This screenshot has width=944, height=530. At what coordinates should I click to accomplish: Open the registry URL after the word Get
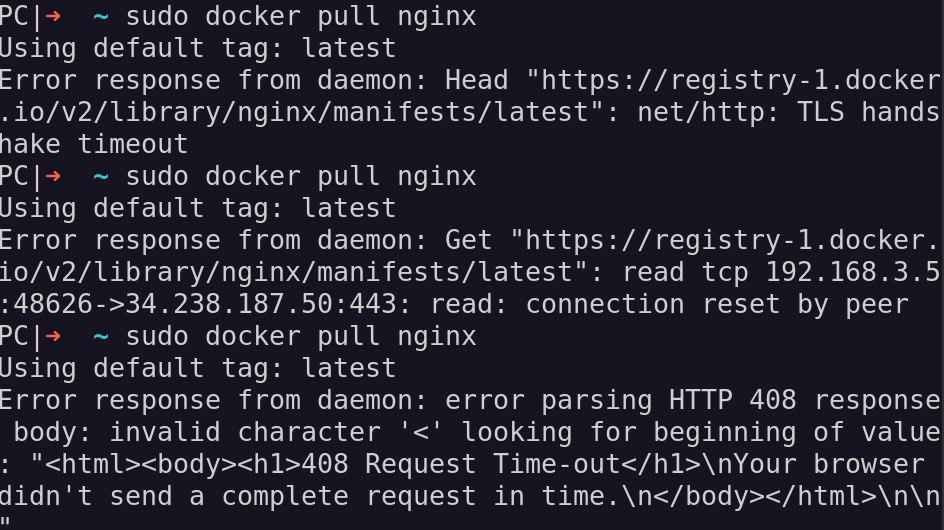point(470,257)
